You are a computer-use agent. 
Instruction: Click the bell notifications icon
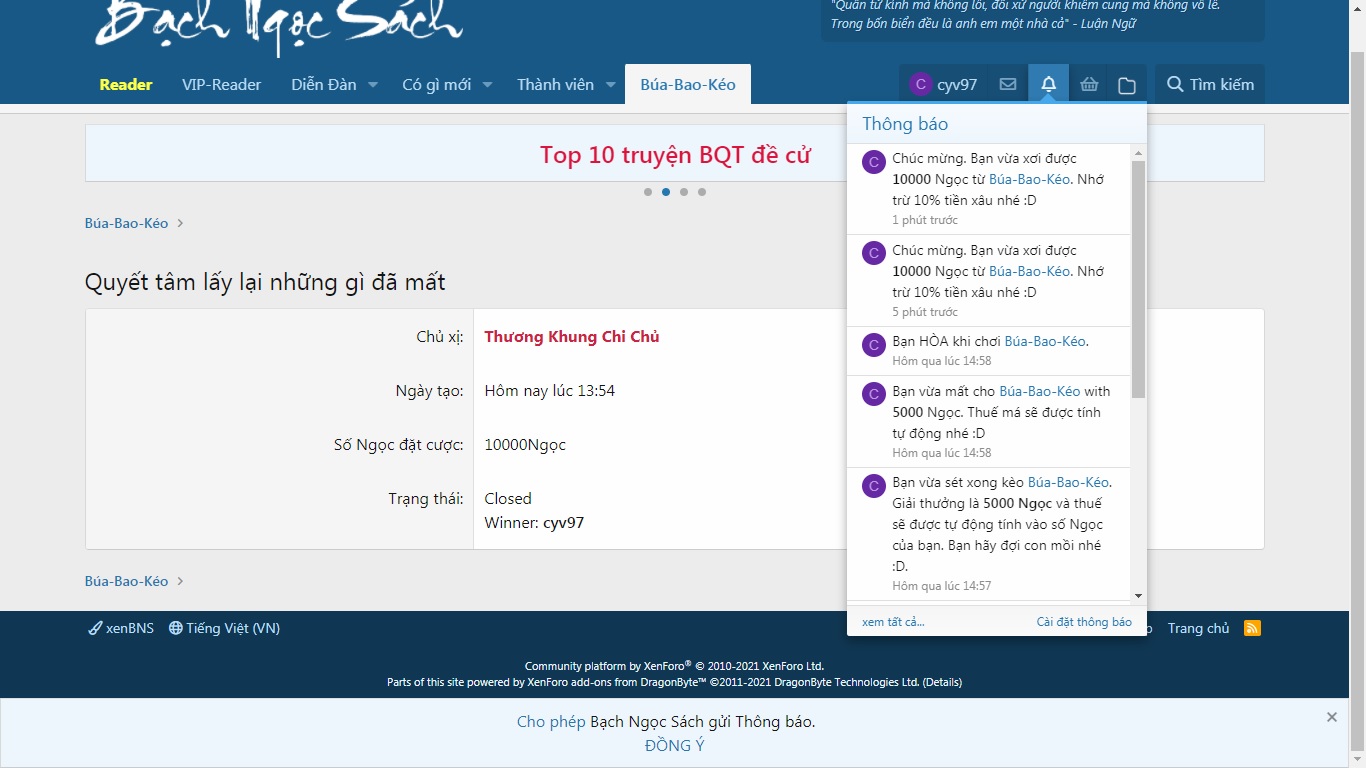[1048, 85]
